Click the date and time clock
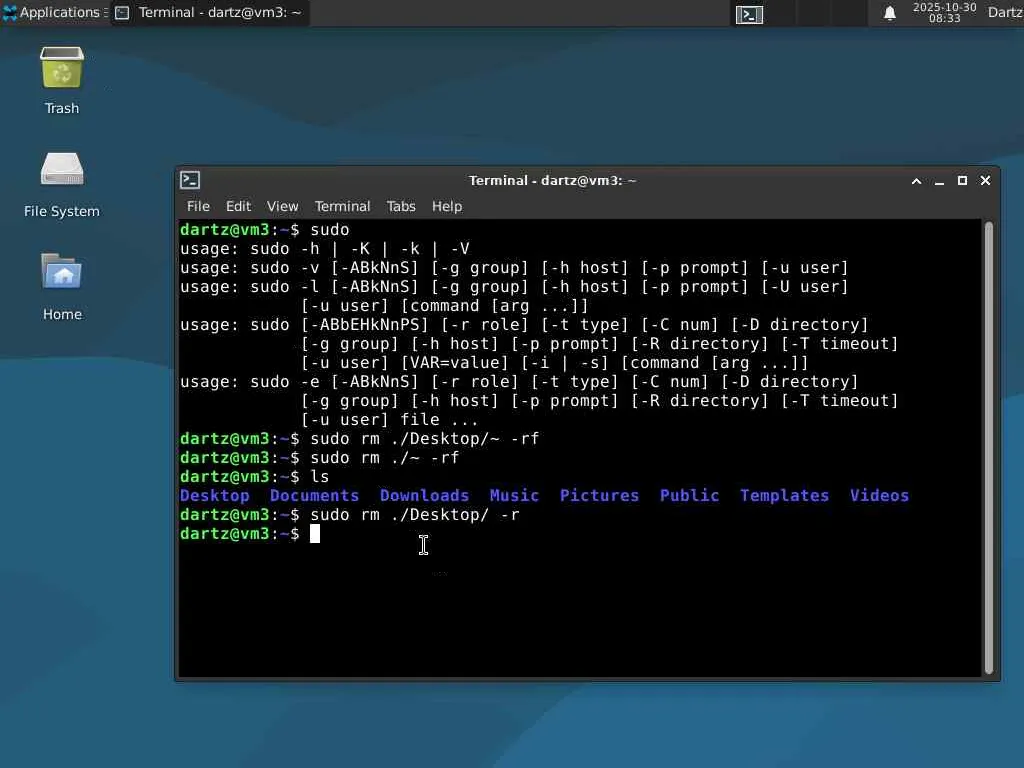The height and width of the screenshot is (768, 1024). tap(944, 12)
